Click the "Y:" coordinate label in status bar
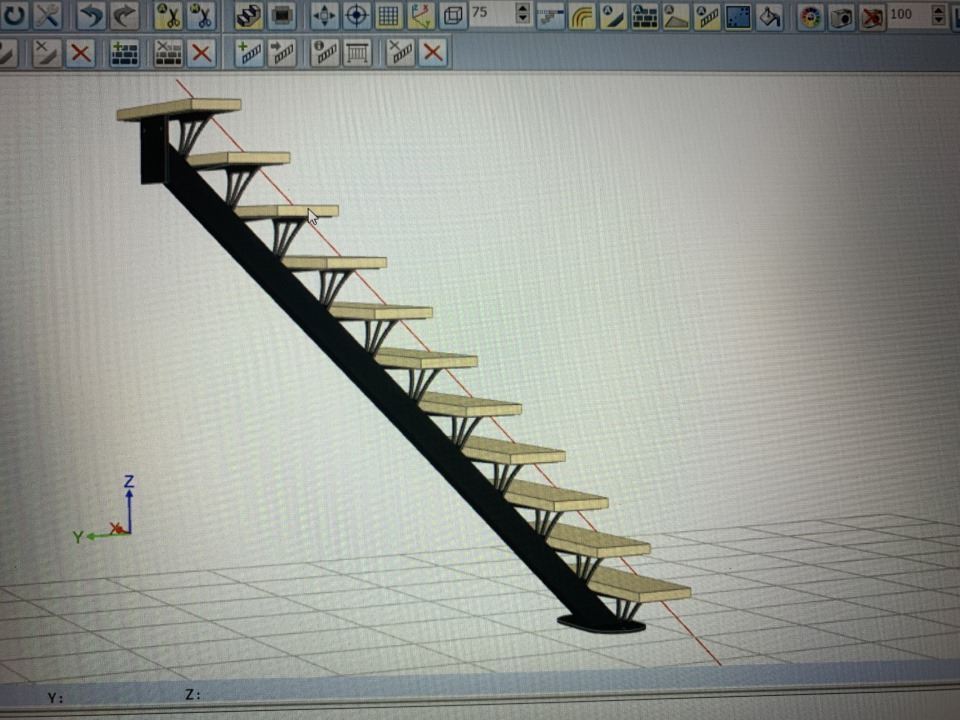 point(55,698)
